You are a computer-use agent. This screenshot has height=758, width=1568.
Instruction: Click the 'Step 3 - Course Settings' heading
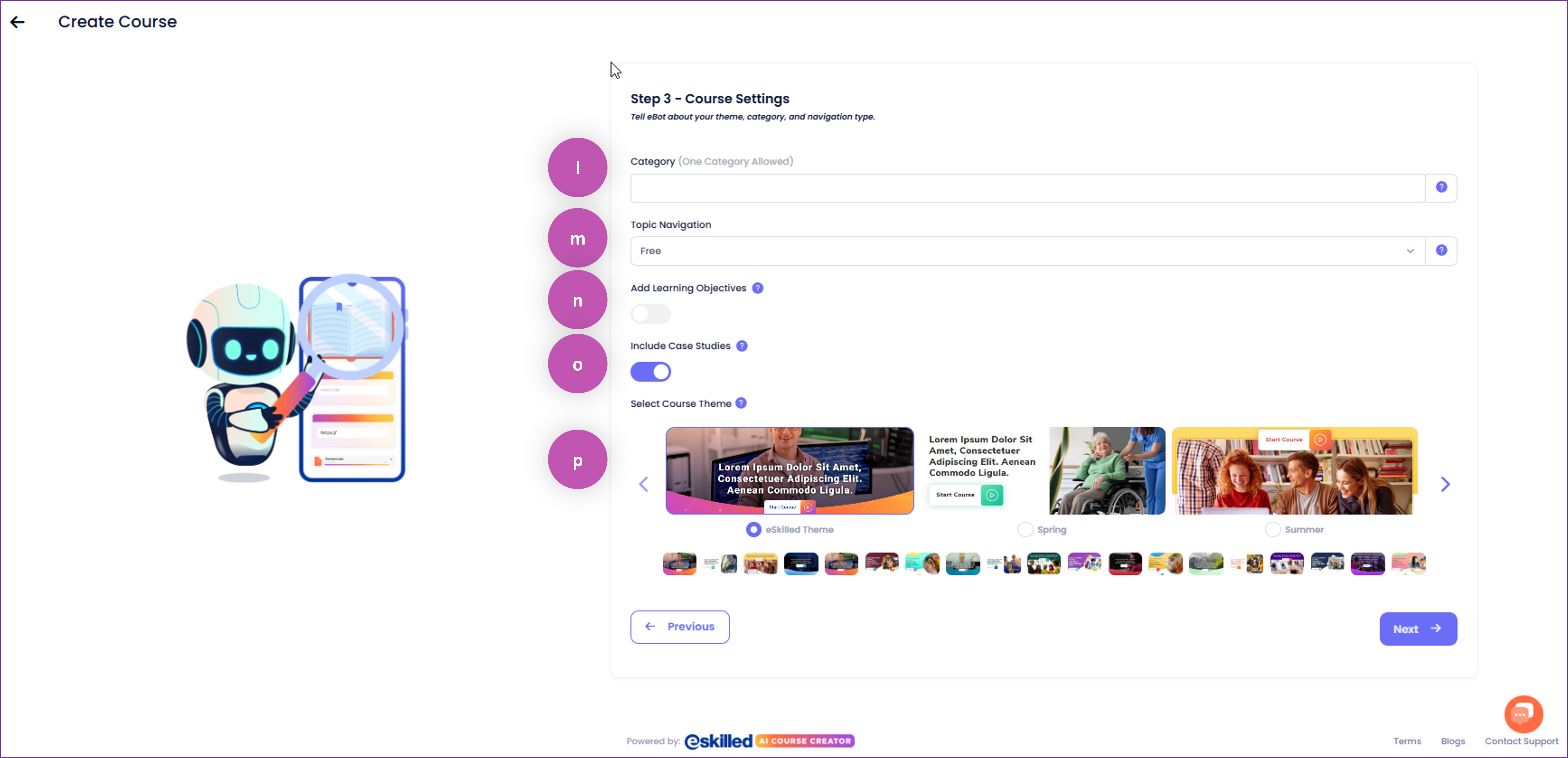point(710,99)
